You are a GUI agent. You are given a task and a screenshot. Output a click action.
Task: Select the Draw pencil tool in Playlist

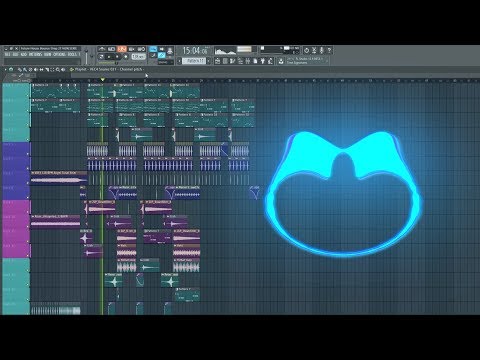(19, 69)
